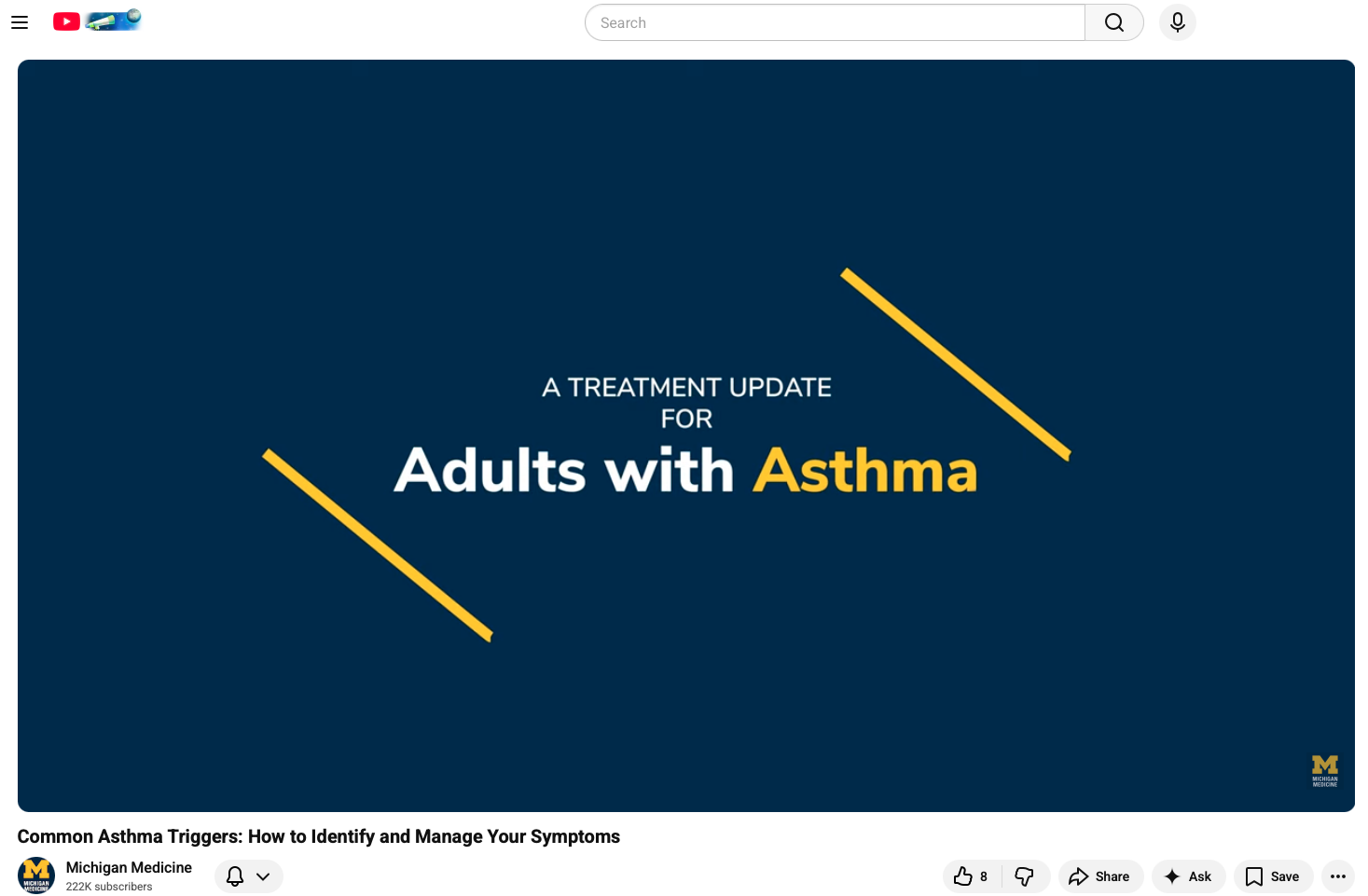Start voice search with microphone icon
The height and width of the screenshot is (896, 1368).
point(1177,22)
